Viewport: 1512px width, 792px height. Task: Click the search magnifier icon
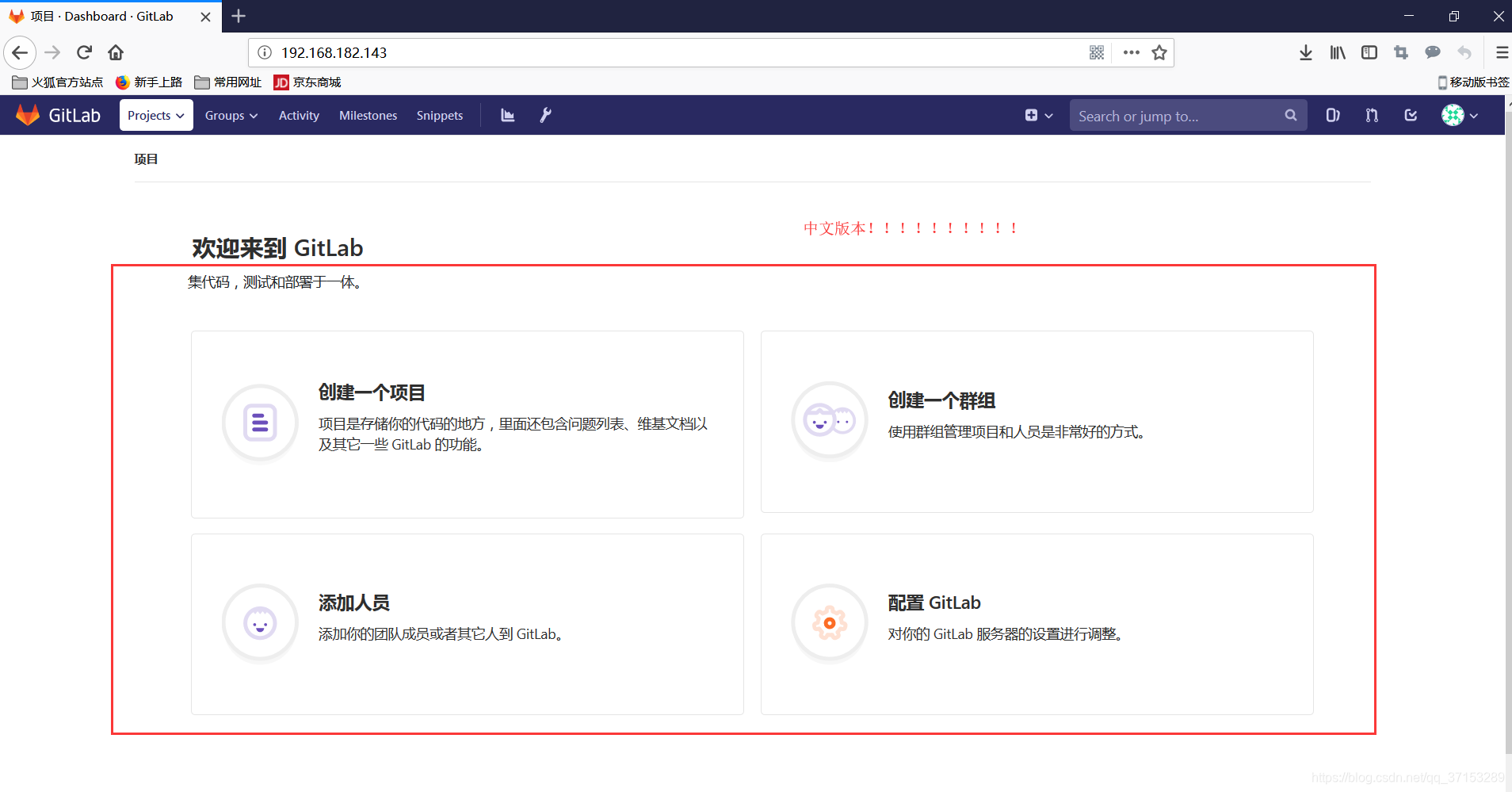pyautogui.click(x=1291, y=115)
